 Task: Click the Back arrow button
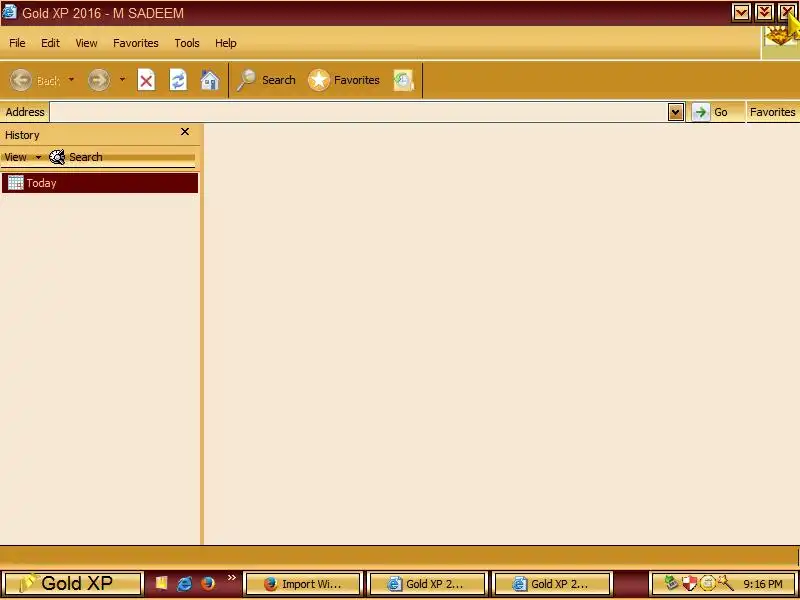click(21, 81)
